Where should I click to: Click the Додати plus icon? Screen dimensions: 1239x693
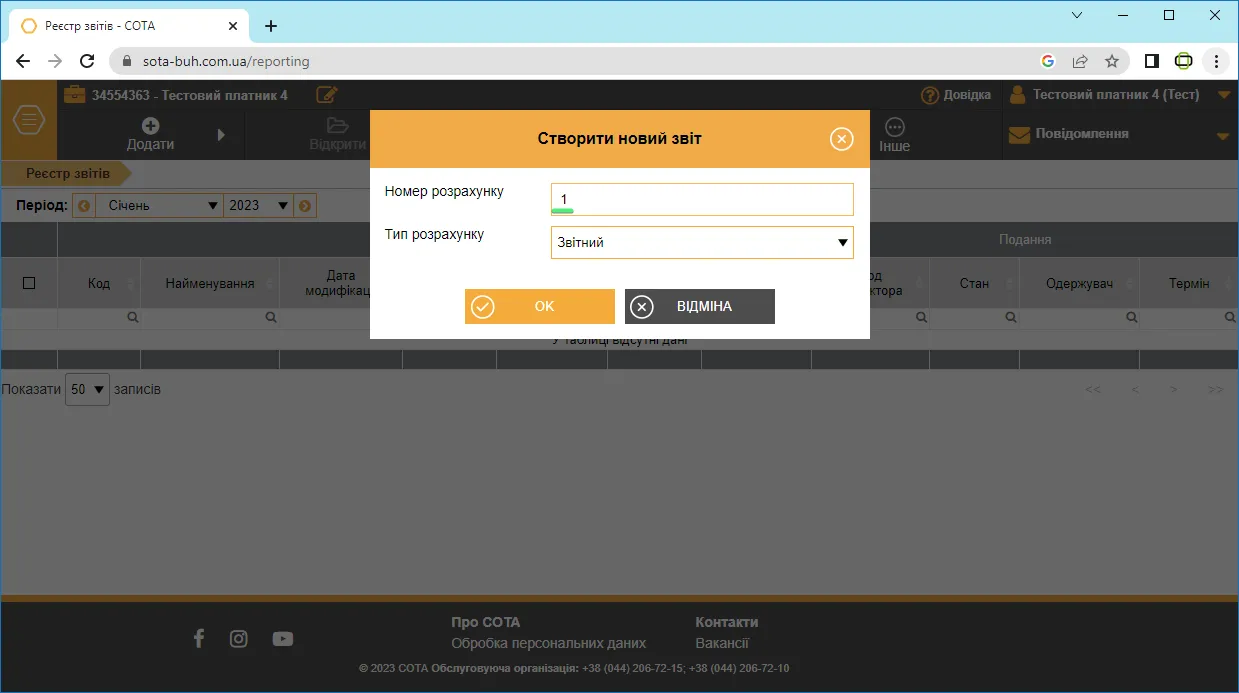pyautogui.click(x=150, y=126)
